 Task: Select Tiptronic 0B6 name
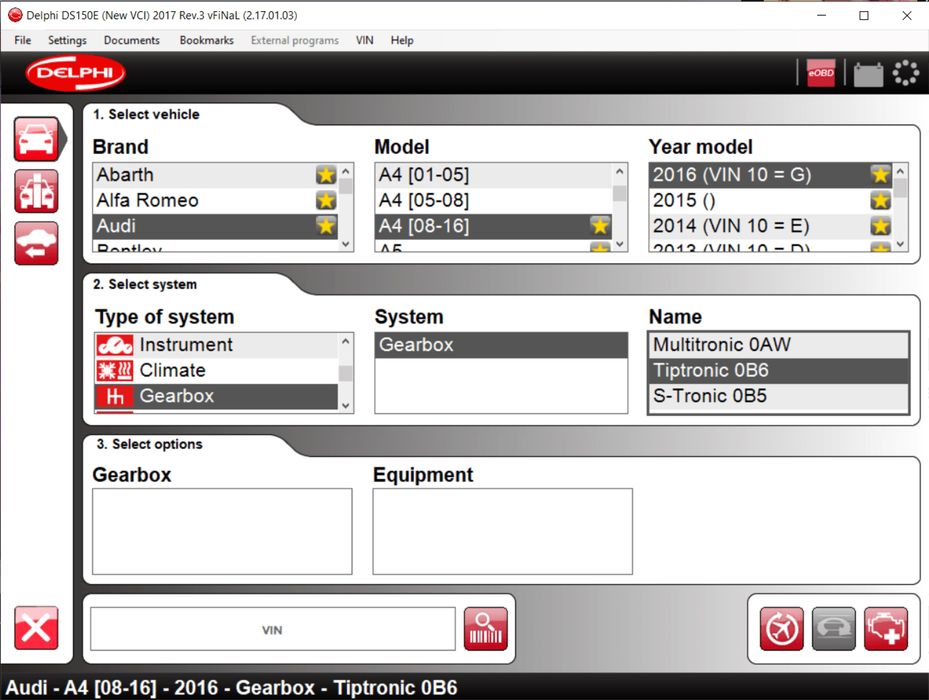779,370
